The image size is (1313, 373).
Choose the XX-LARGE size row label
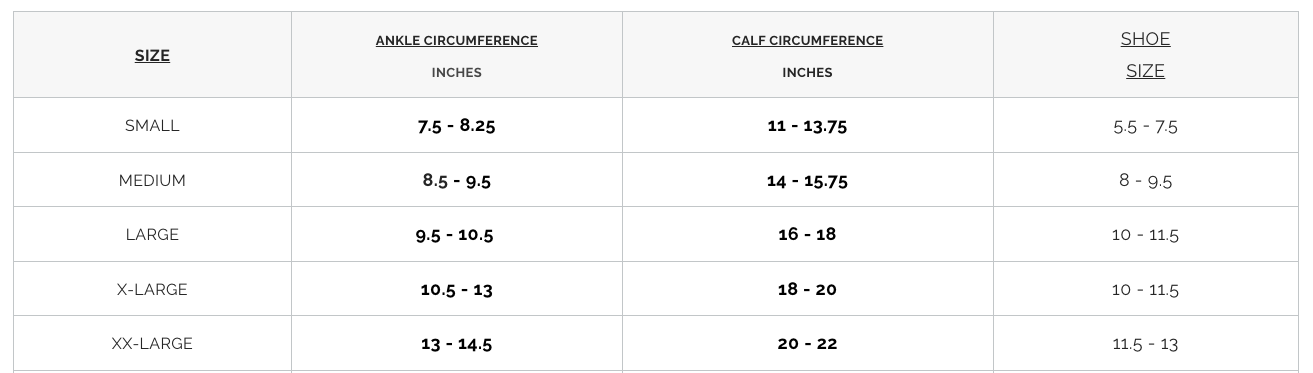pyautogui.click(x=152, y=344)
